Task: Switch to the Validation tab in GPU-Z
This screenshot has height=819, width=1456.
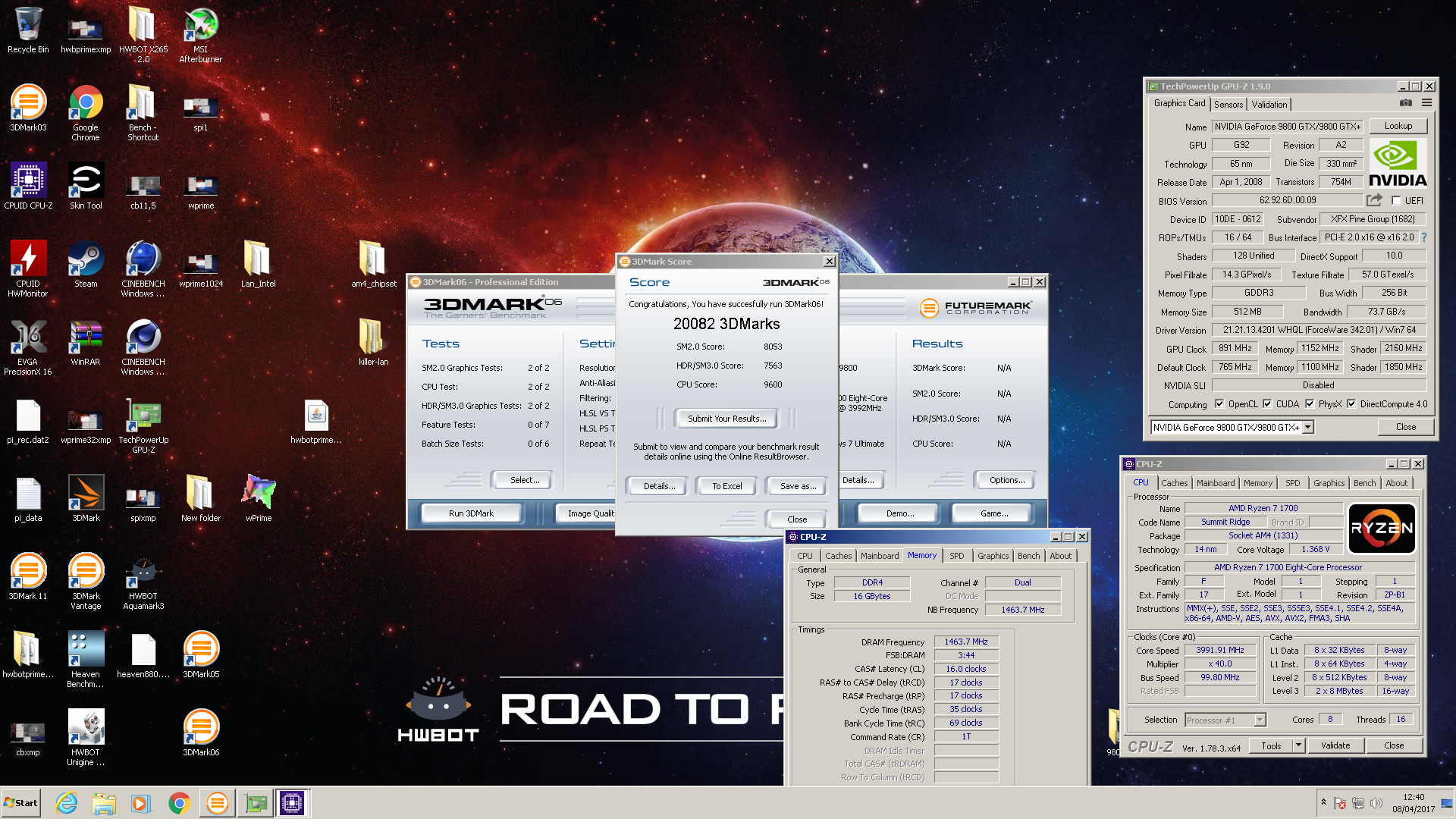Action: [1269, 105]
